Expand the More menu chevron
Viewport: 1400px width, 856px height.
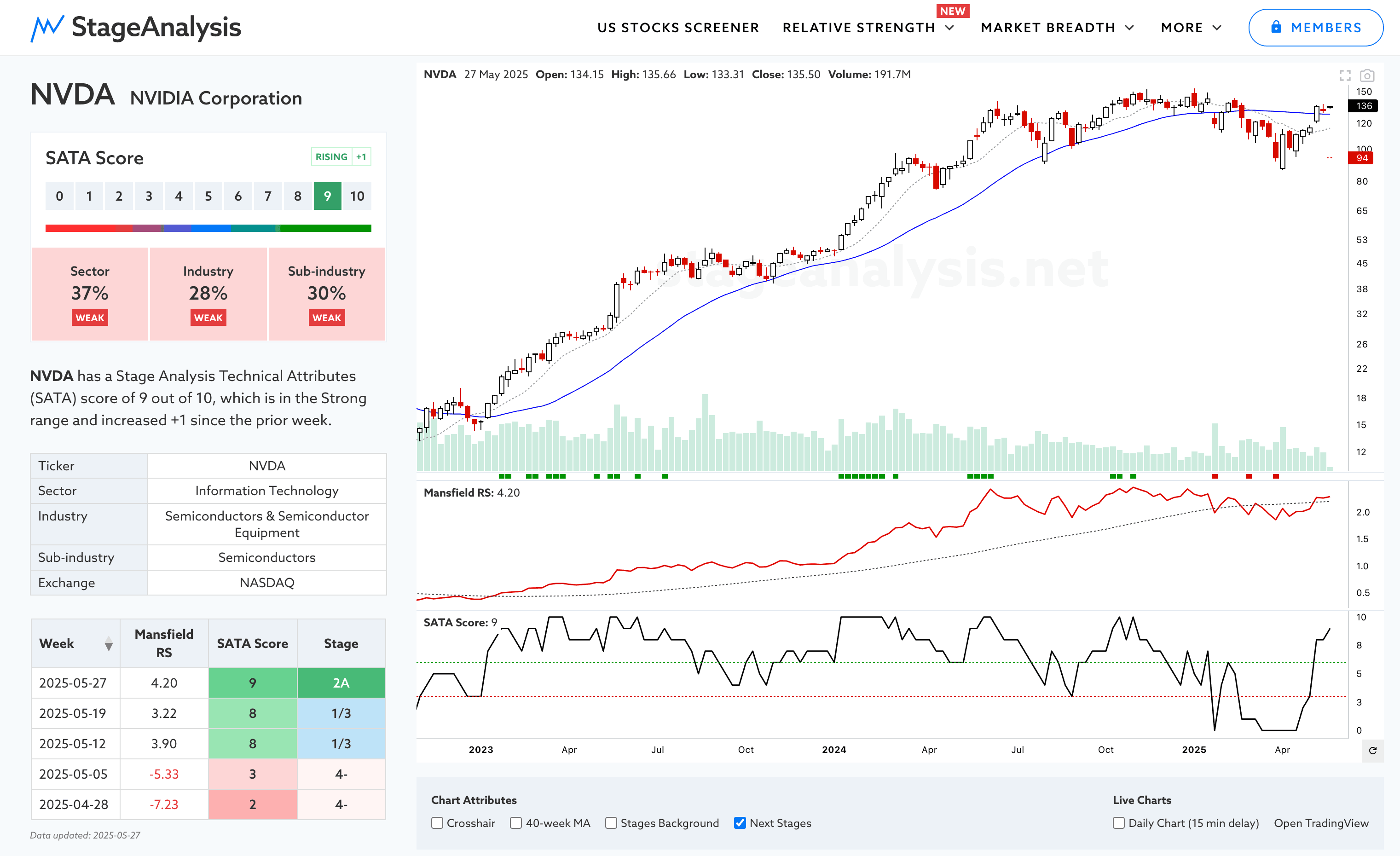coord(1217,28)
